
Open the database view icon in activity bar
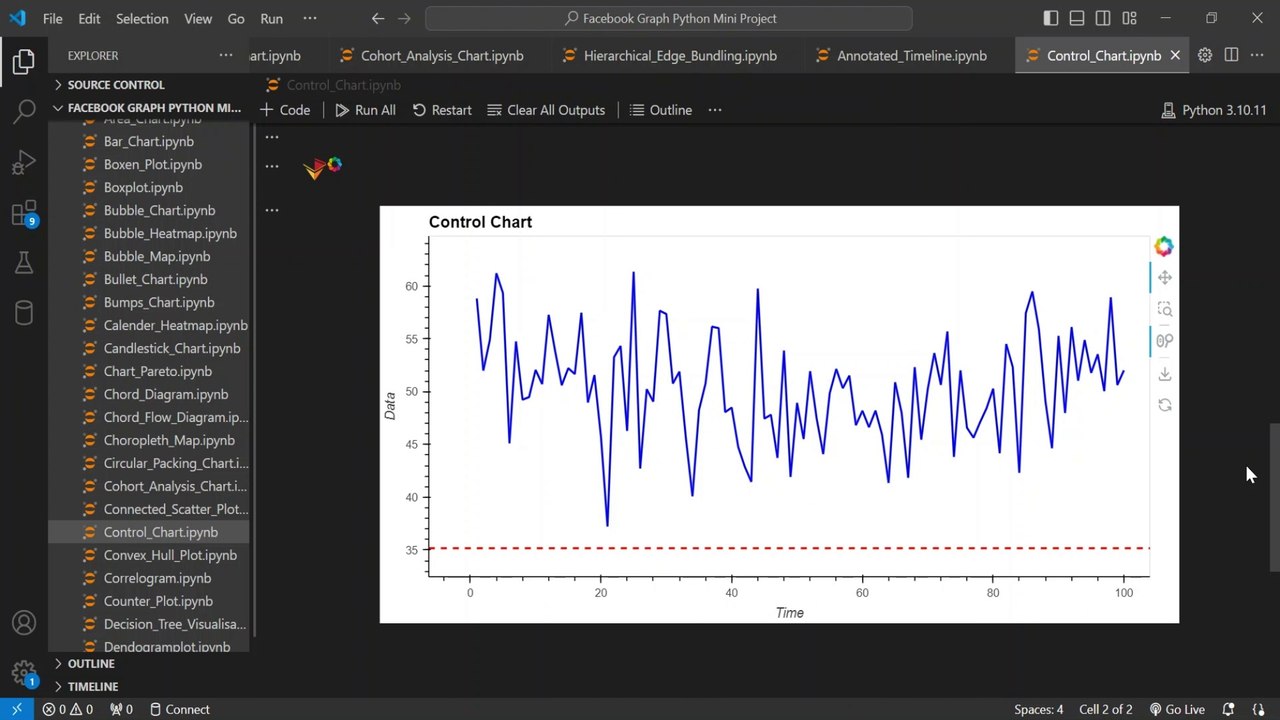point(24,313)
